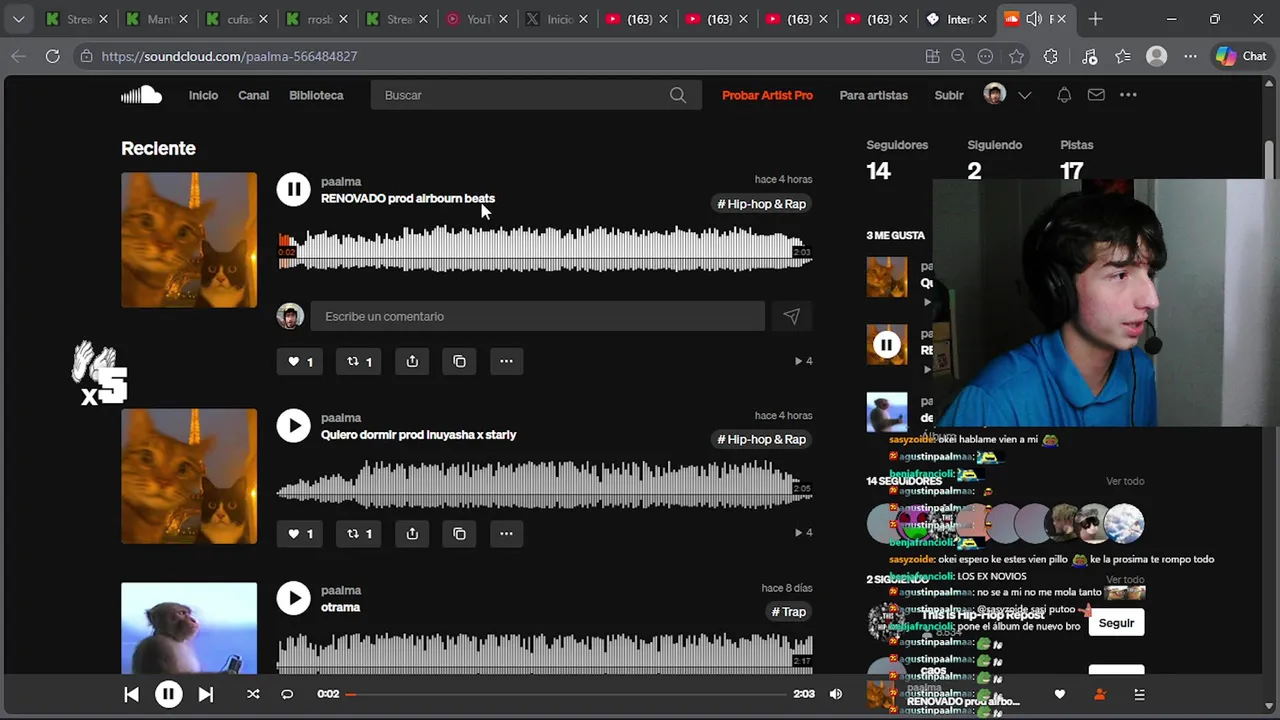Open the next-up queue icon

[x=1139, y=694]
